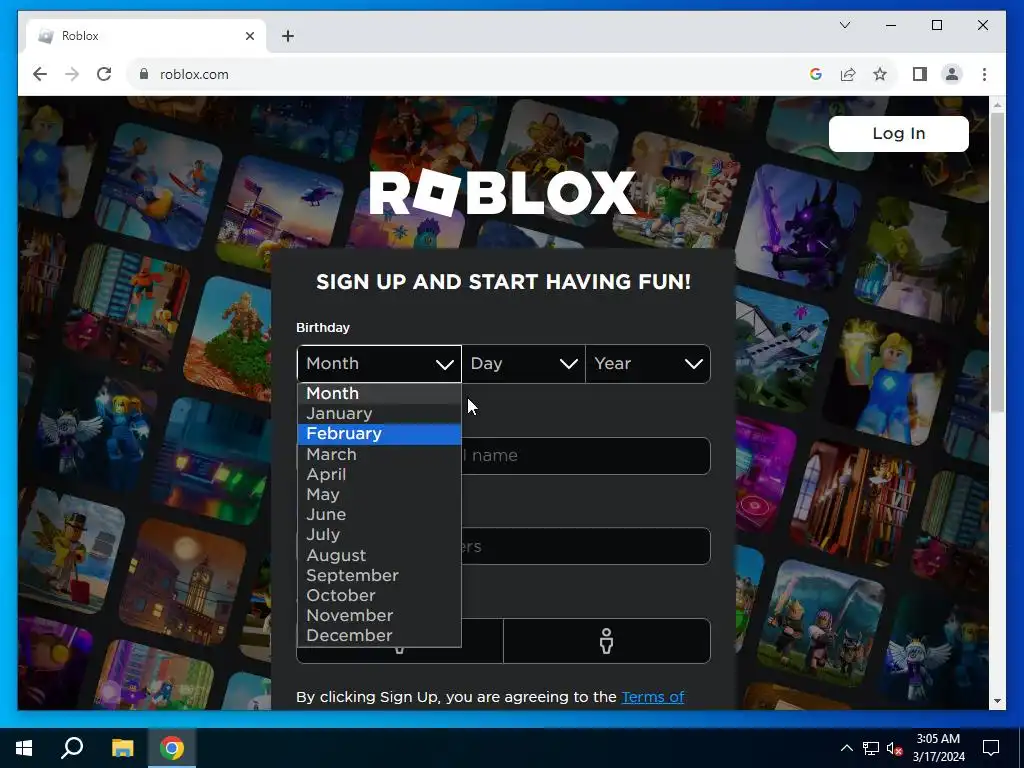This screenshot has height=768, width=1024.
Task: Select June from the month list
Action: click(379, 515)
